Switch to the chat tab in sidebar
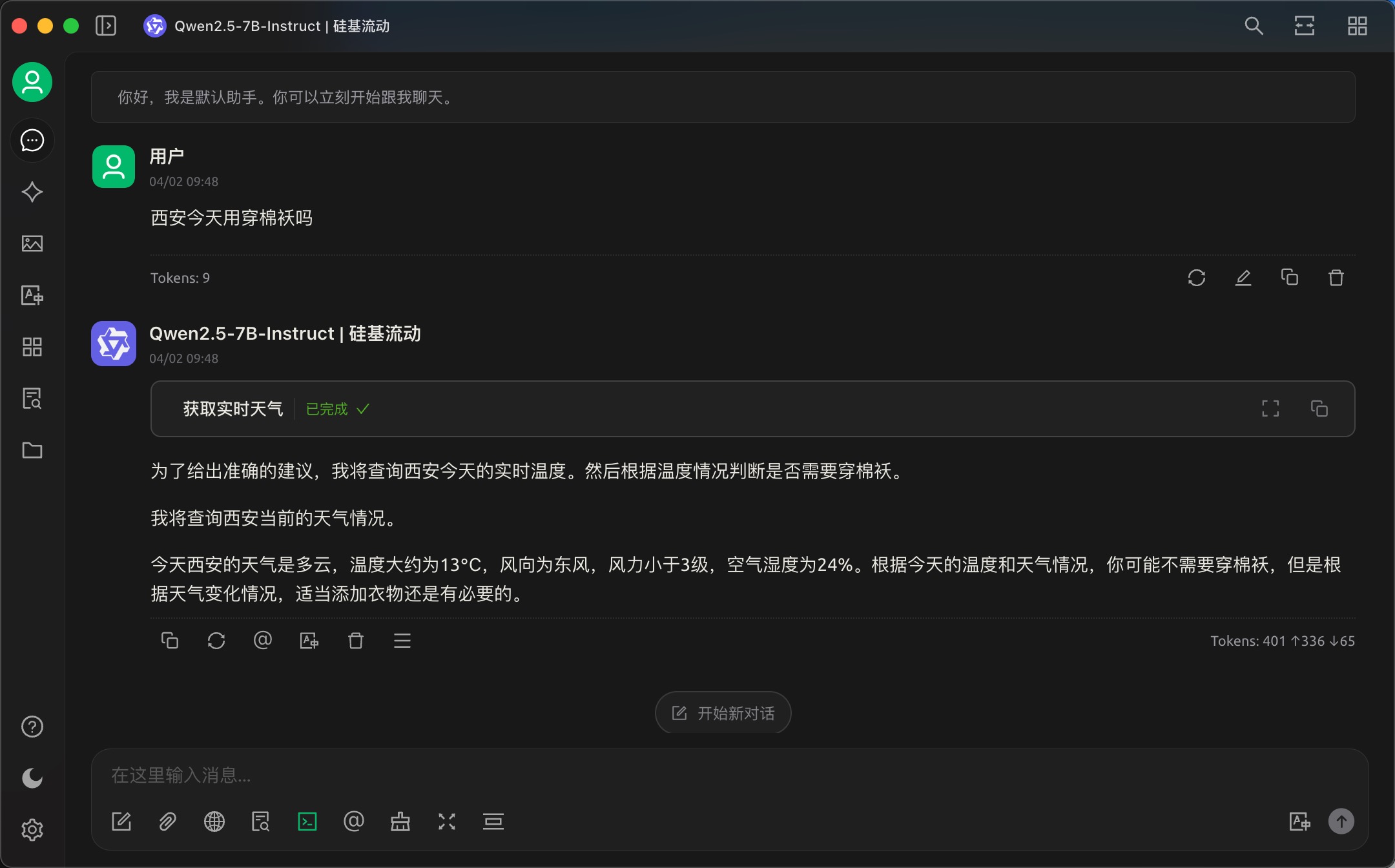 (32, 140)
